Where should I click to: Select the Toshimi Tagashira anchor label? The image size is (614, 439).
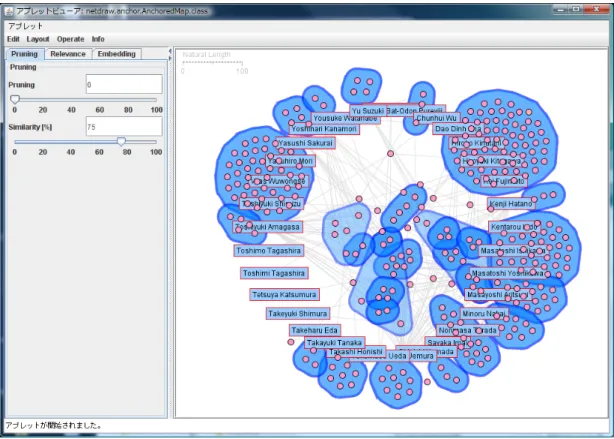(274, 273)
